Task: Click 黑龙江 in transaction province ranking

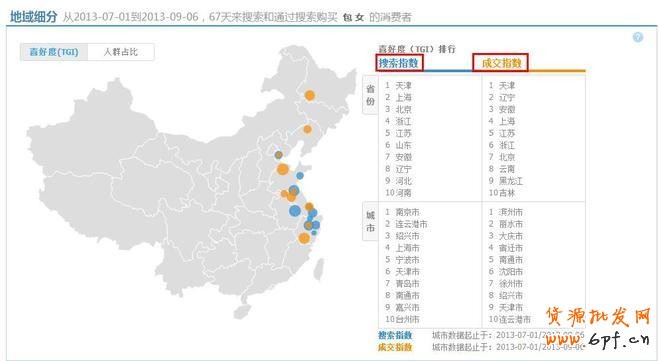Action: [511, 181]
